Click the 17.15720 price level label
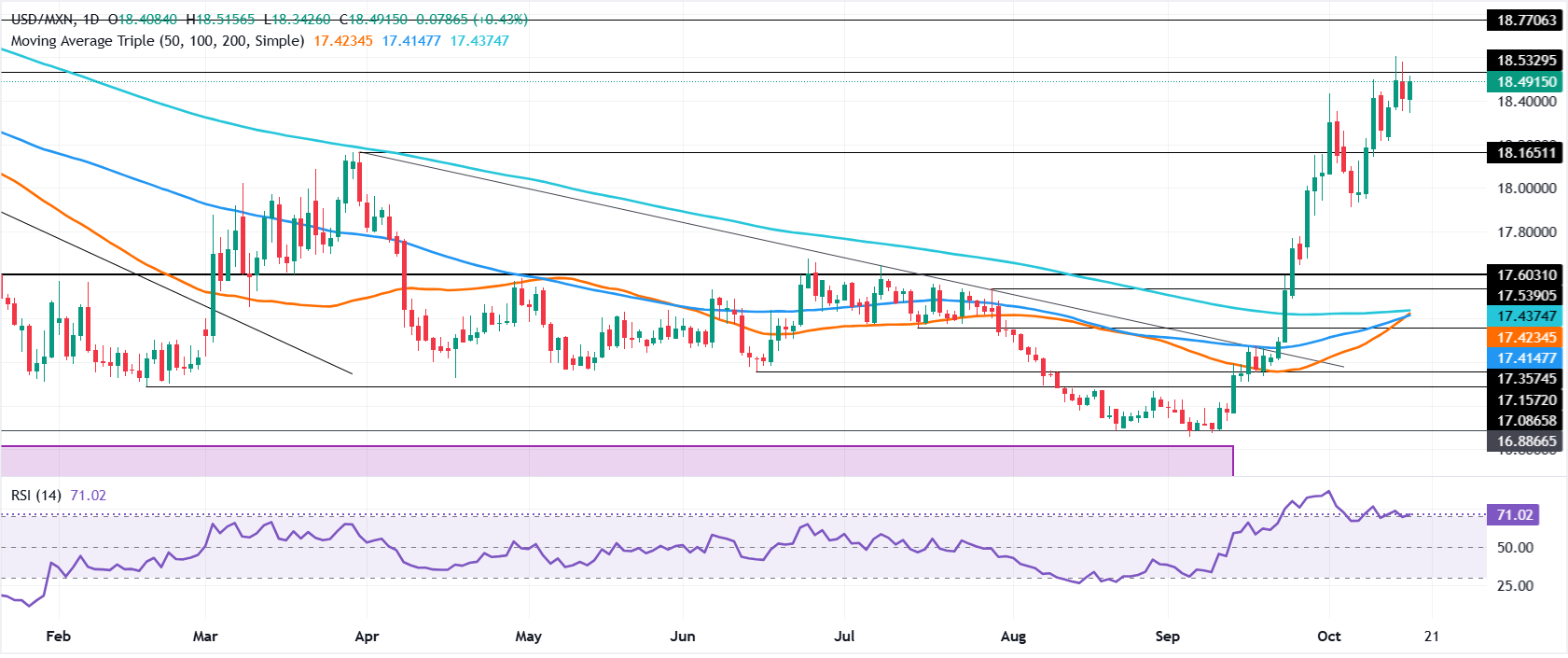This screenshot has width=1568, height=658. click(x=1526, y=400)
